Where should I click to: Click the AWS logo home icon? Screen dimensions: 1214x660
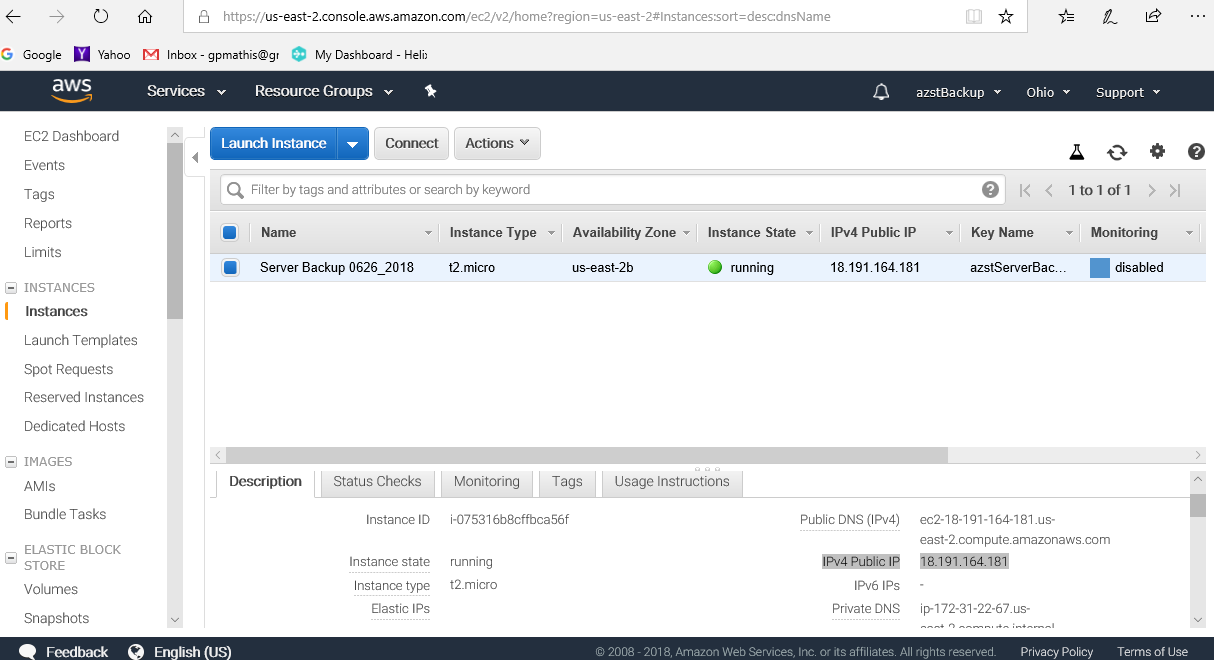tap(72, 91)
